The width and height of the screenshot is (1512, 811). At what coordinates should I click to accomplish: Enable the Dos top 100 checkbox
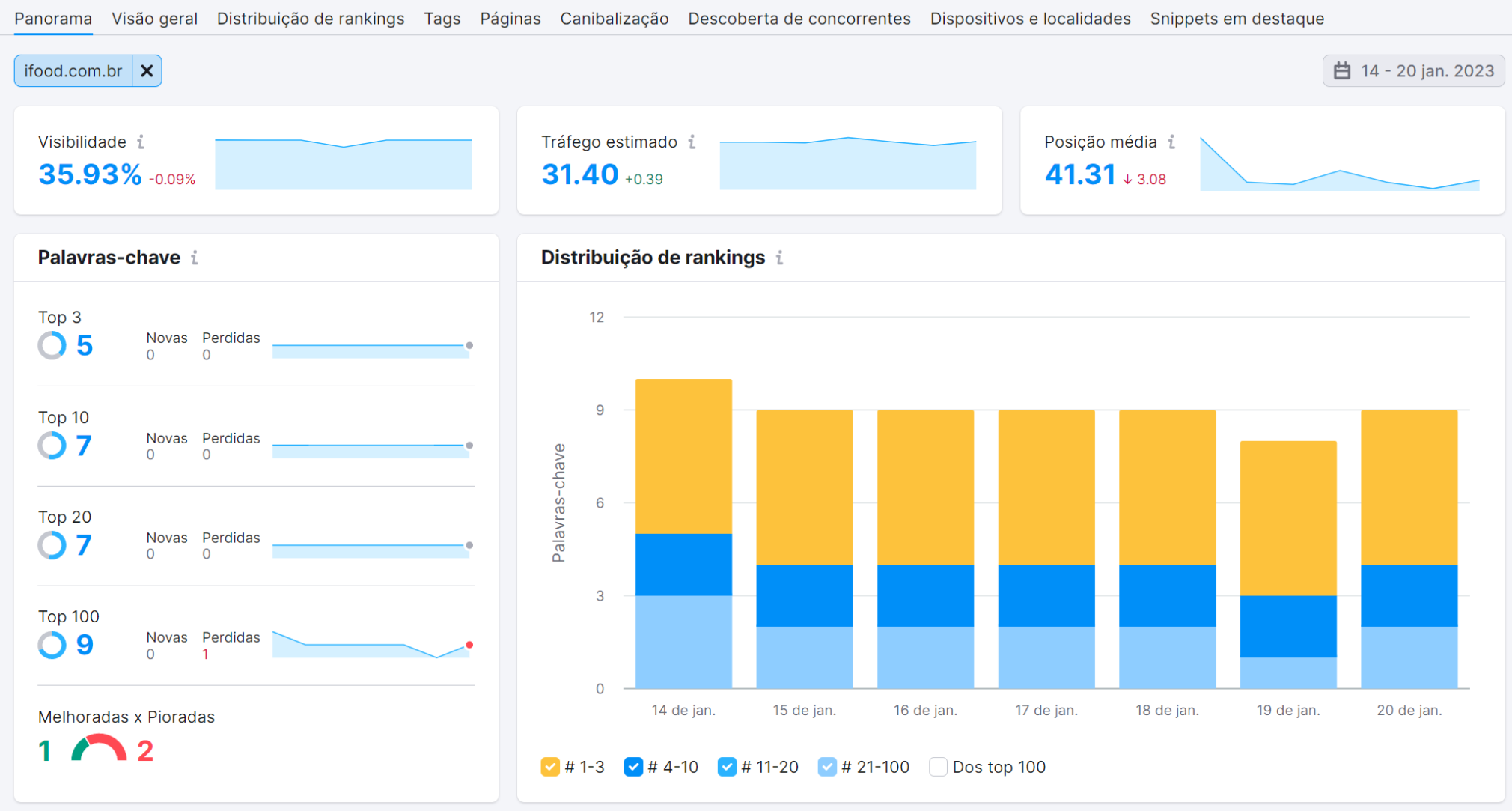(938, 767)
